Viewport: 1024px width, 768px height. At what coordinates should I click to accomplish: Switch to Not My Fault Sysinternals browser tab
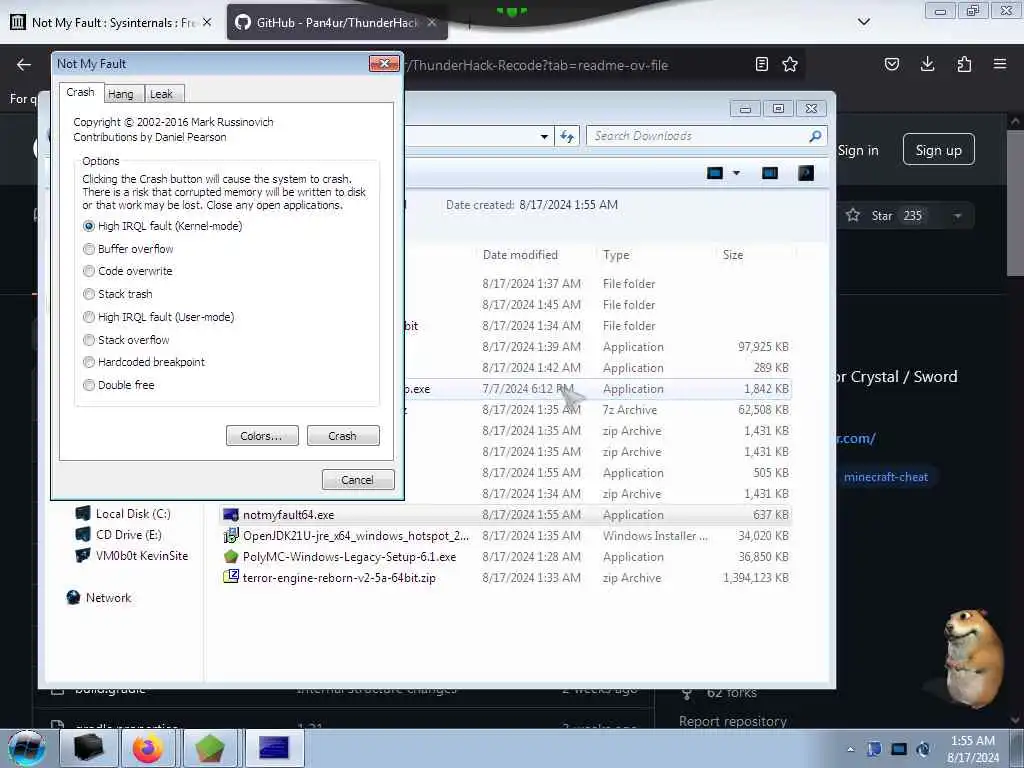112,22
